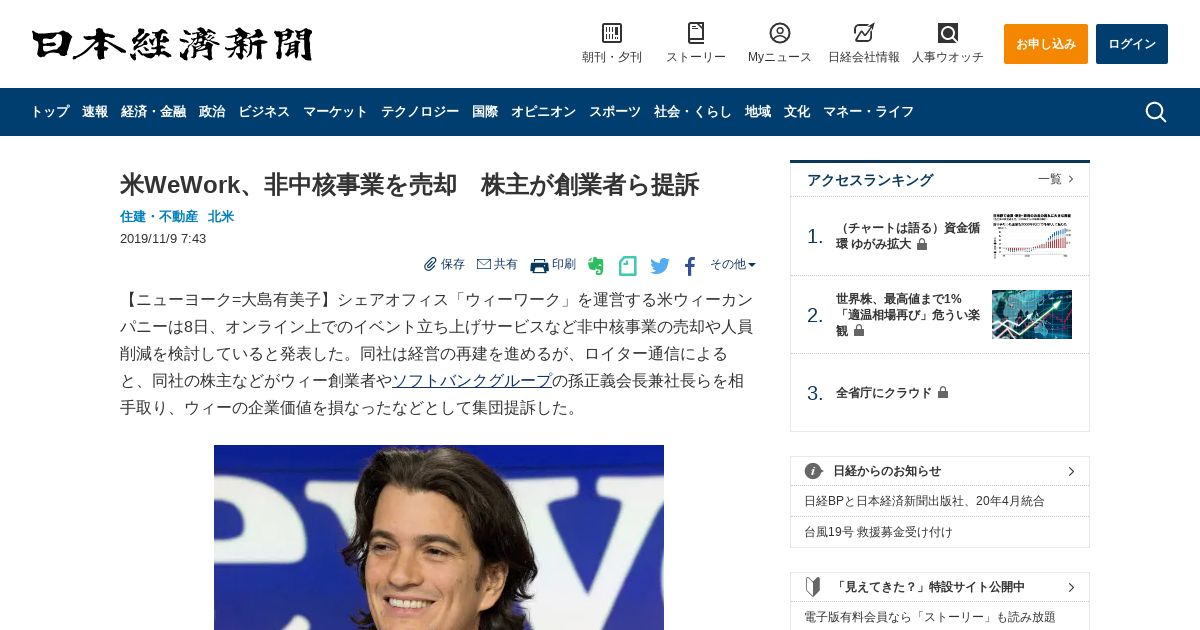Screen dimensions: 1200x630
Task: Share article via Twitter icon
Action: coord(660,266)
